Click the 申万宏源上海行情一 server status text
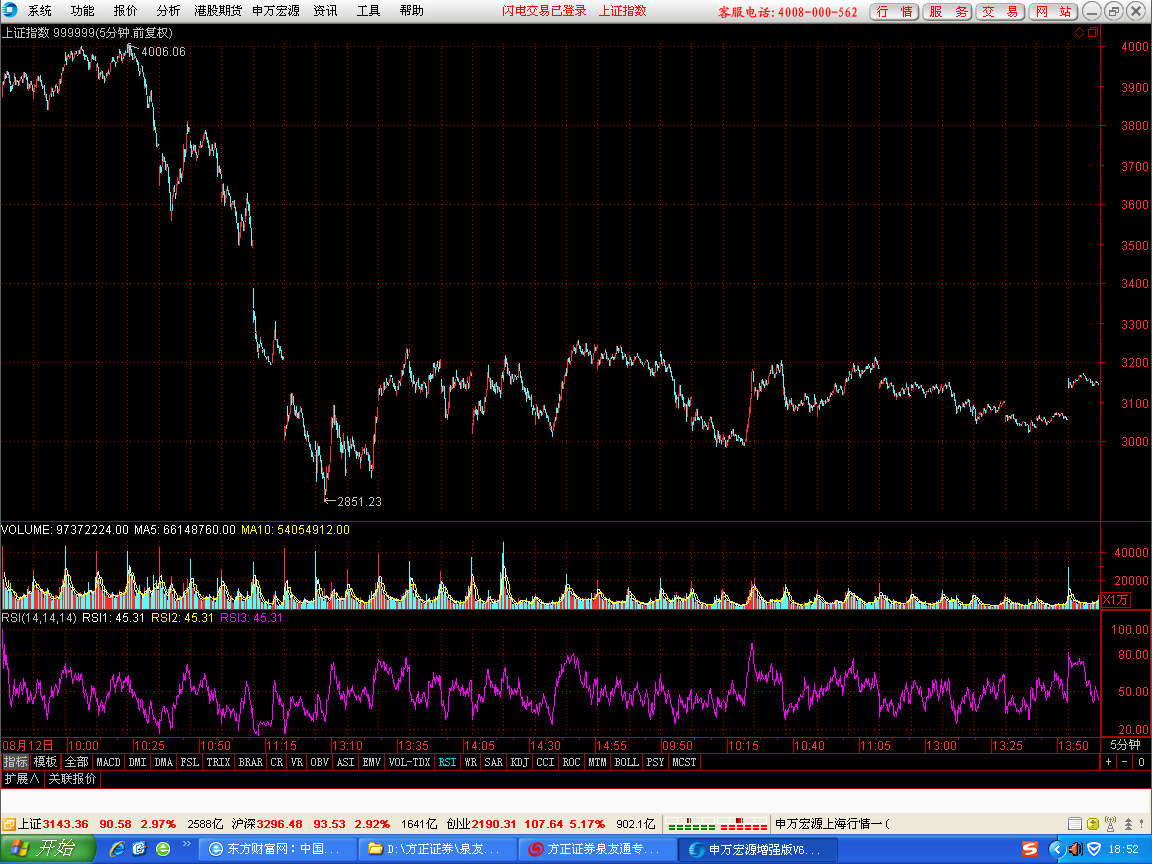This screenshot has width=1152, height=864. [x=832, y=824]
